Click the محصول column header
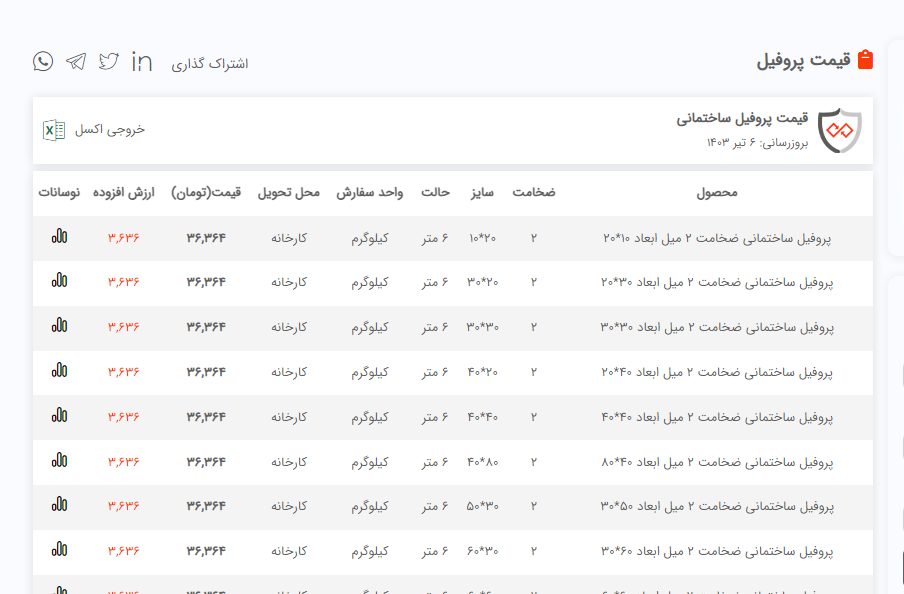Viewport: 904px width, 594px height. pyautogui.click(x=716, y=192)
